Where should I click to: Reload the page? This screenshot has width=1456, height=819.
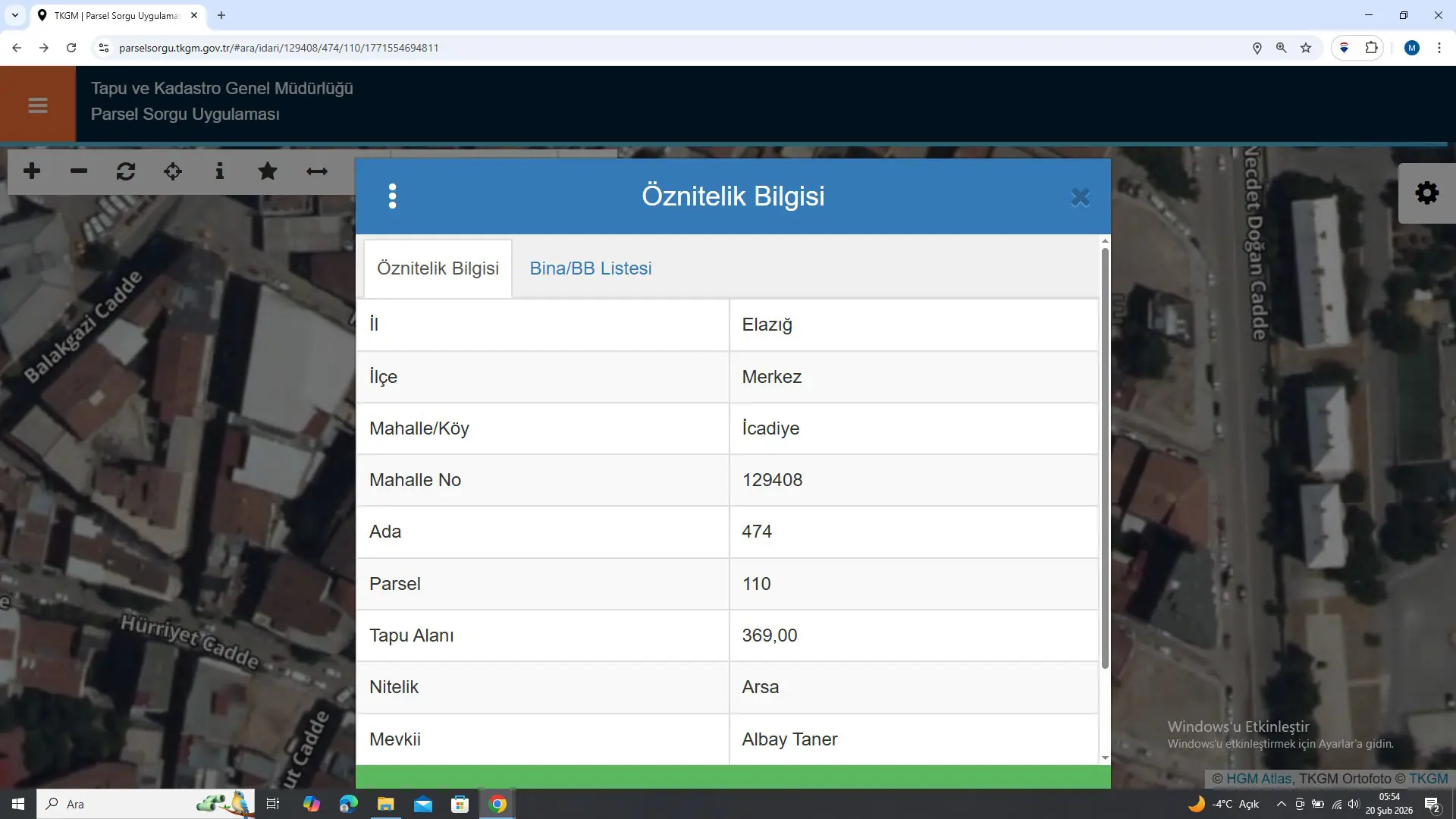coord(71,48)
